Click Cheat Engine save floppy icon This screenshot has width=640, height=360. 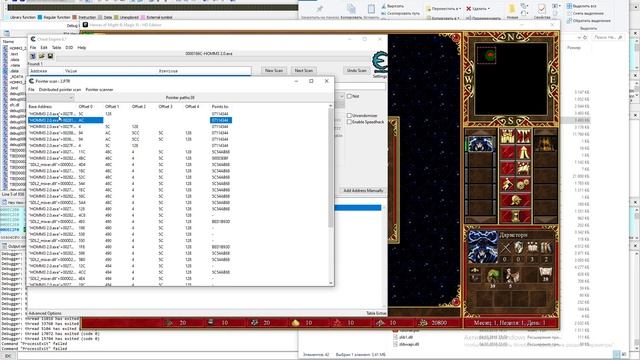click(50, 56)
